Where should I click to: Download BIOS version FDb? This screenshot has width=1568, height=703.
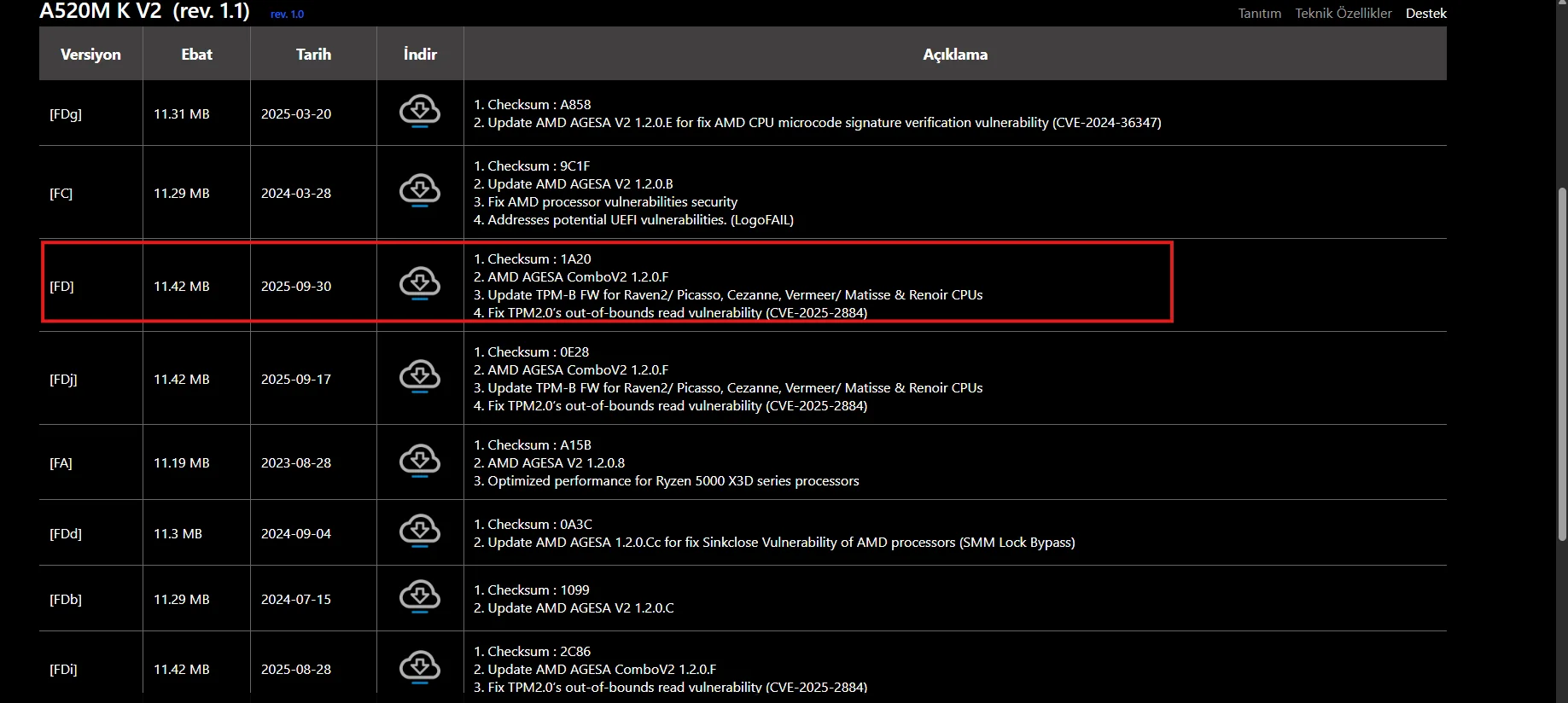pos(420,597)
